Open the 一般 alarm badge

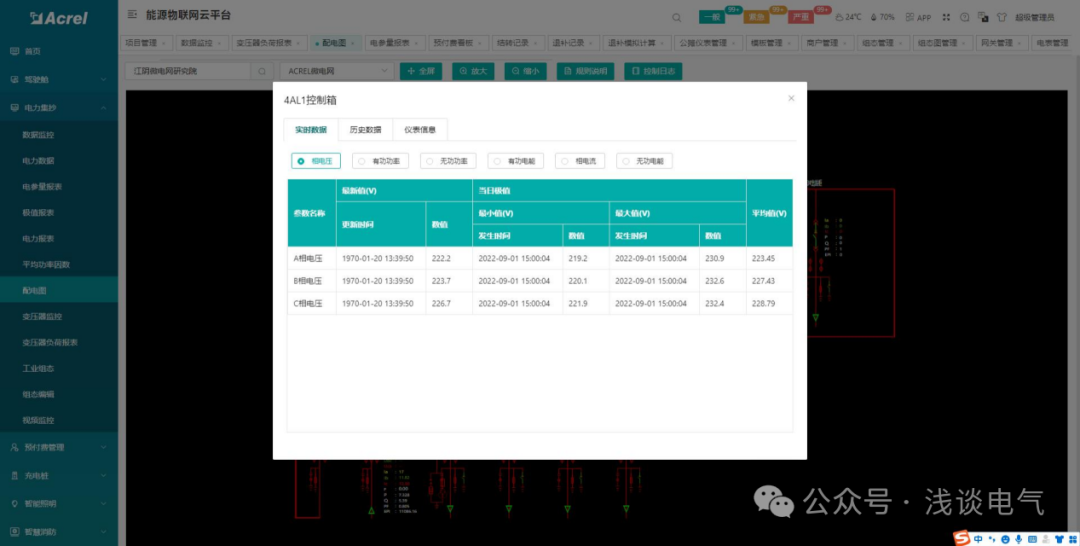tap(712, 17)
